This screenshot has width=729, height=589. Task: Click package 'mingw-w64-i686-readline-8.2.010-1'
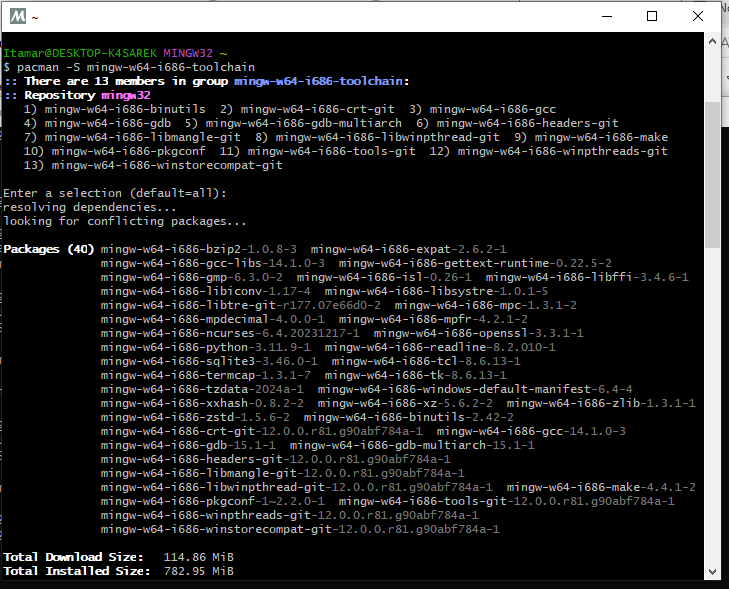pyautogui.click(x=440, y=347)
